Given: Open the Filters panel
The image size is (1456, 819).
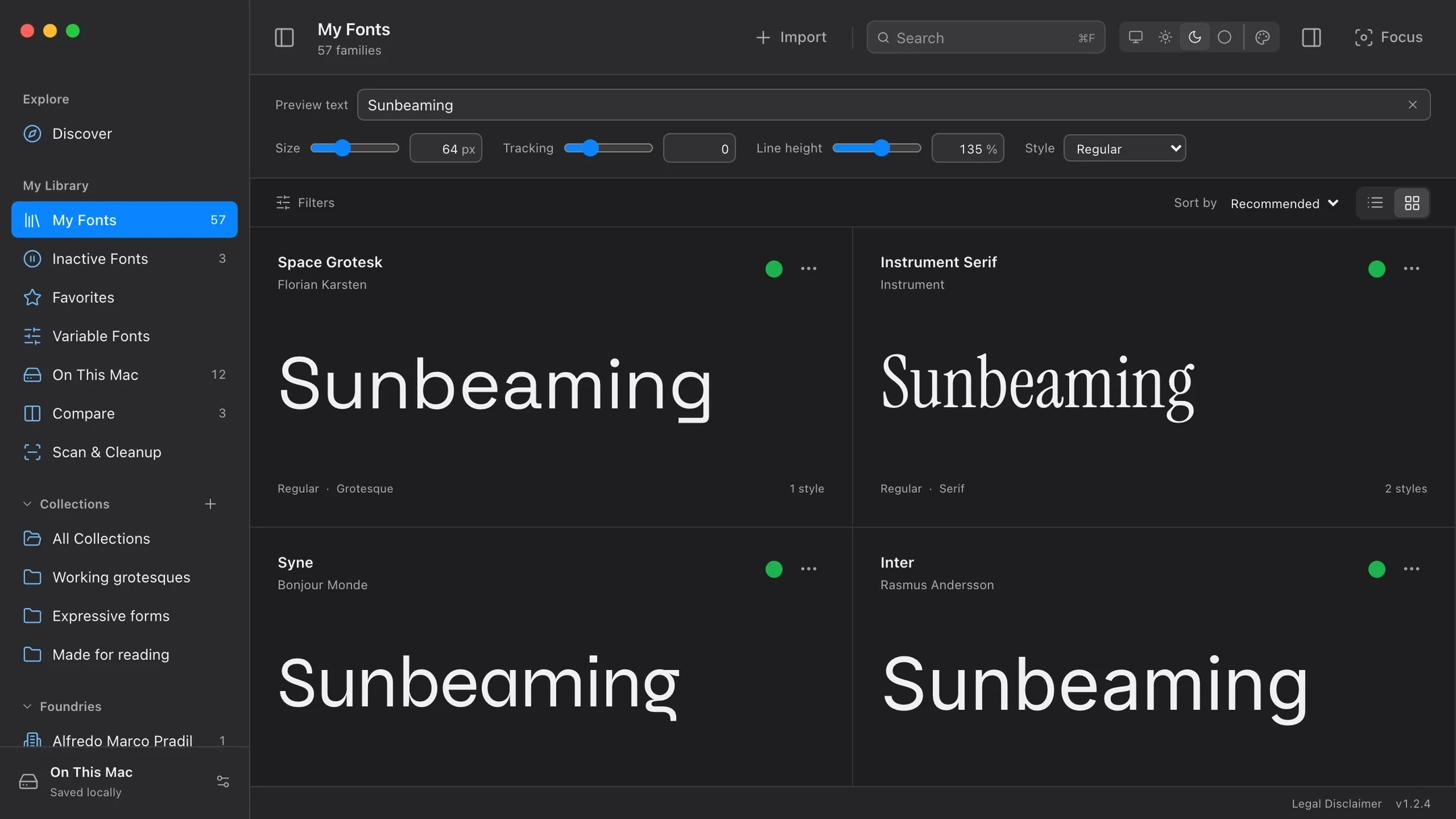Looking at the screenshot, I should (x=305, y=202).
